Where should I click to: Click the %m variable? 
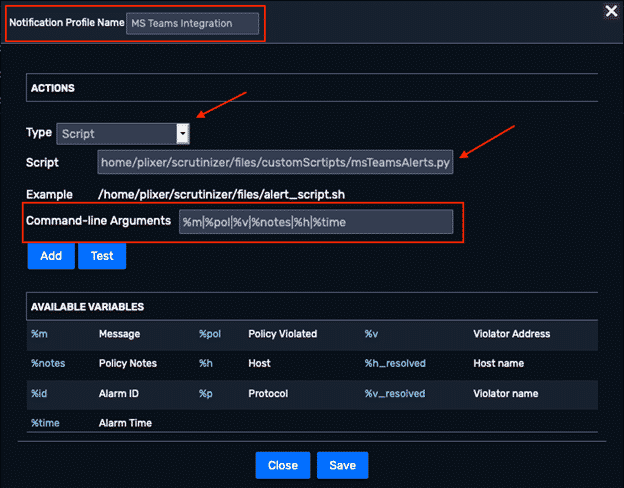click(39, 334)
